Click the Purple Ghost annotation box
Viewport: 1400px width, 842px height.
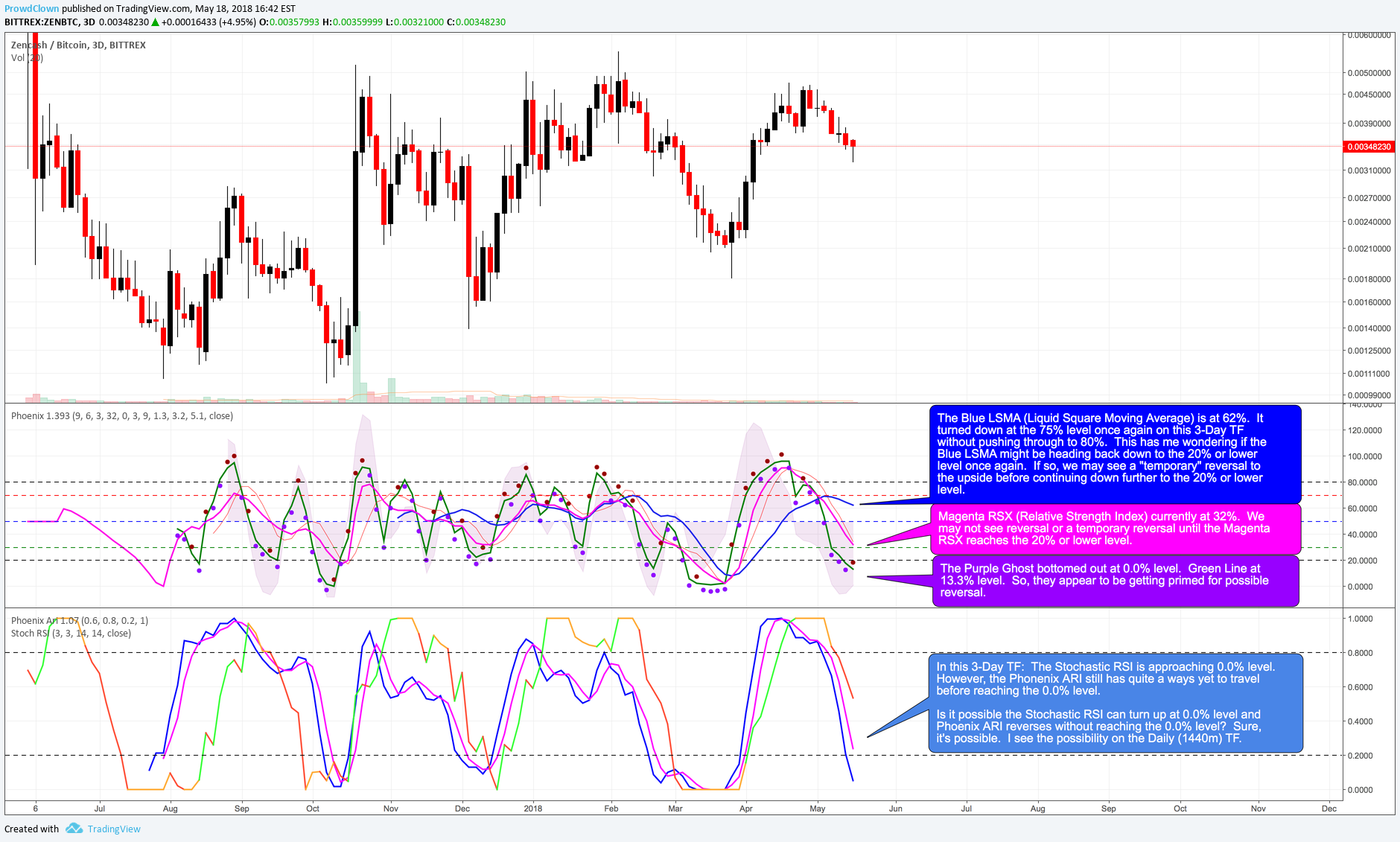(1115, 580)
